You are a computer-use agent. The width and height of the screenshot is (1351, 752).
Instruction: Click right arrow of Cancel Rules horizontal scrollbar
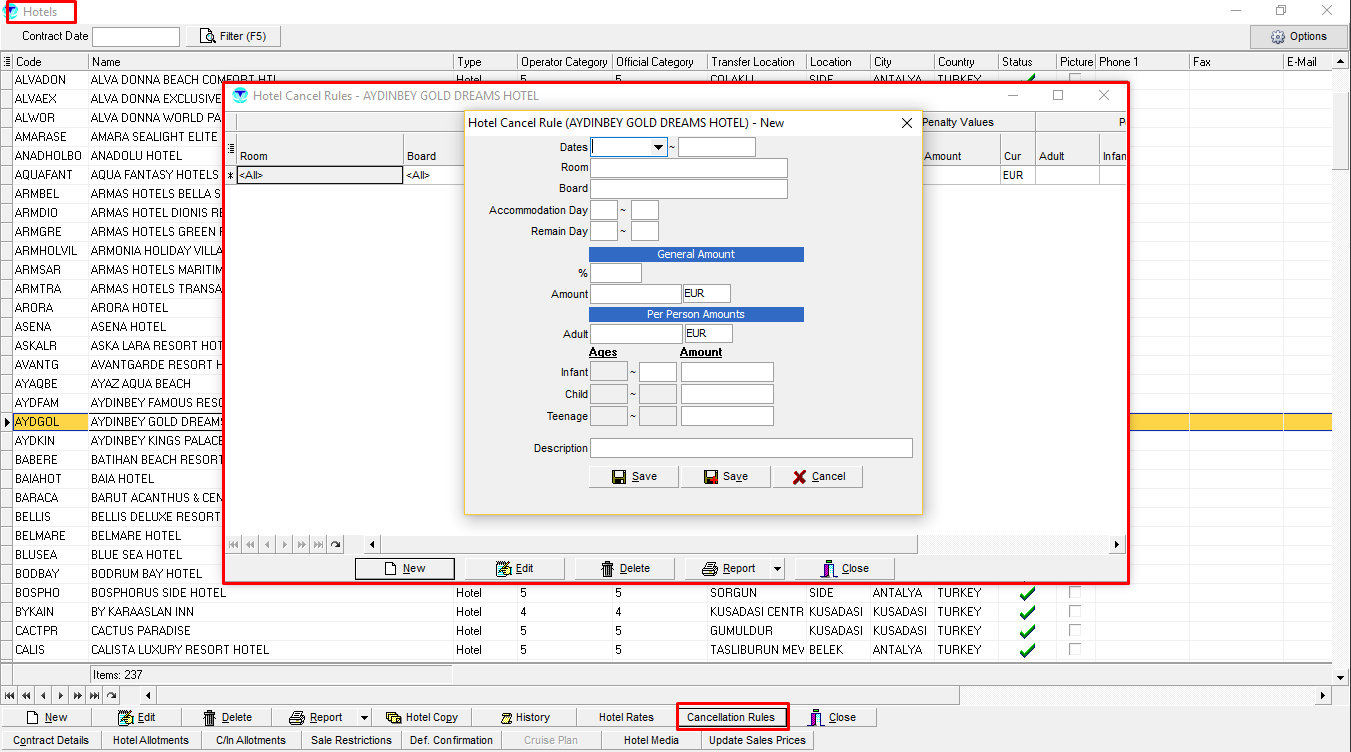click(1116, 544)
